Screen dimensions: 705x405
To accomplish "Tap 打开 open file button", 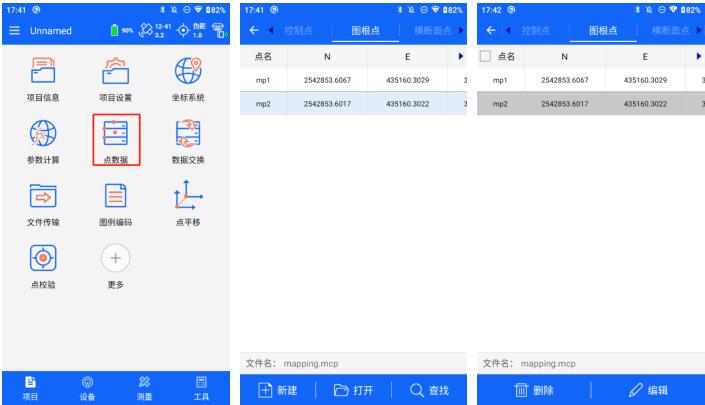I will [353, 390].
